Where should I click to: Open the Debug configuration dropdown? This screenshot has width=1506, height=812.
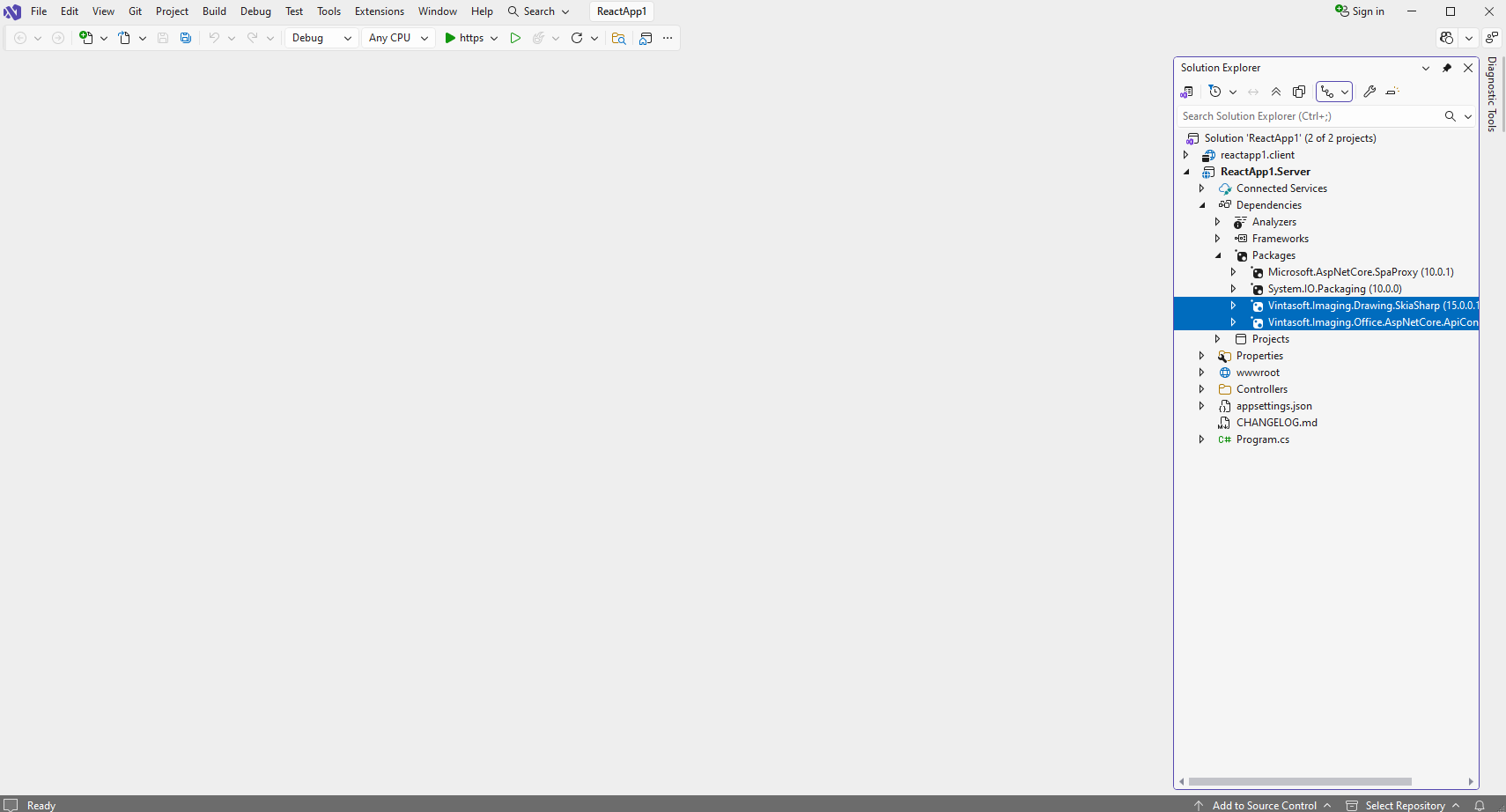[321, 38]
